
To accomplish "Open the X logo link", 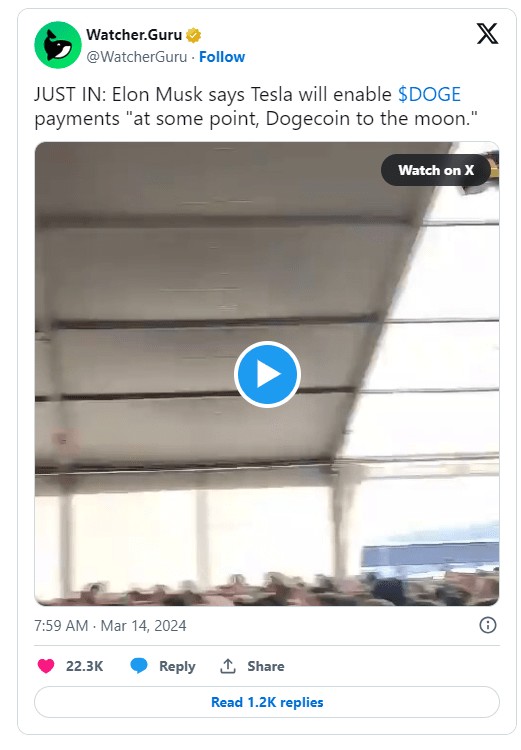I will tap(487, 33).
